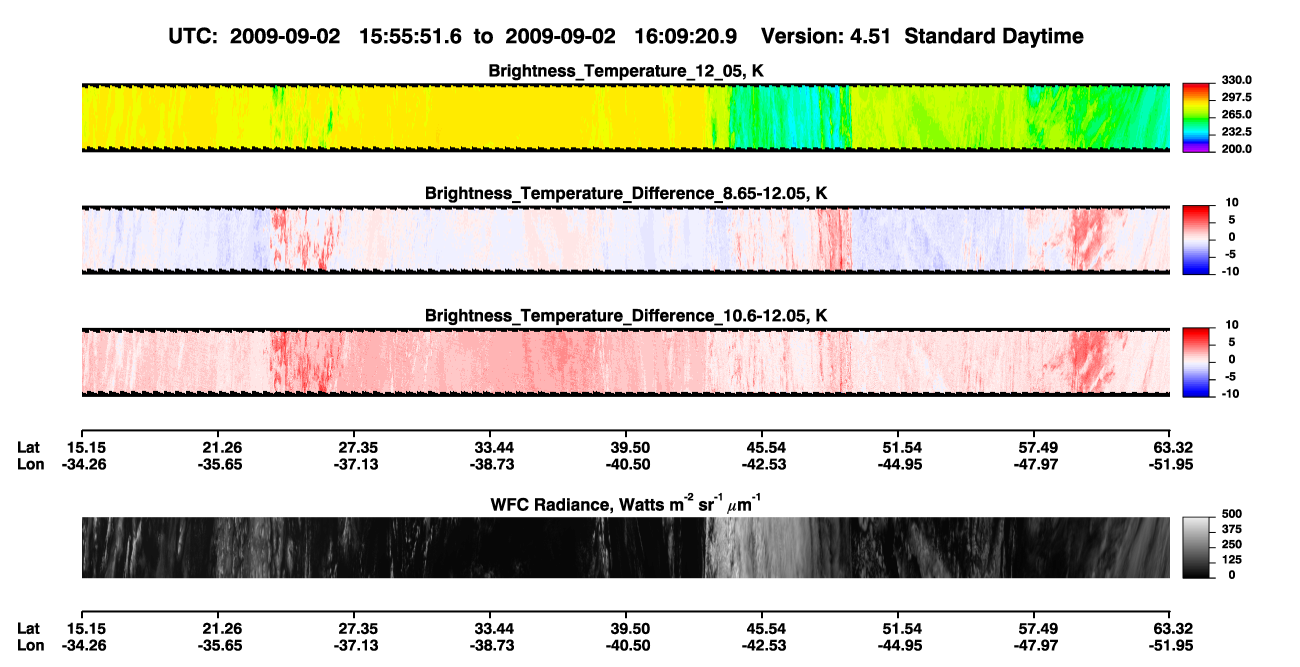Click the 265.0 tick on the rainbow colorbar

click(x=1236, y=114)
